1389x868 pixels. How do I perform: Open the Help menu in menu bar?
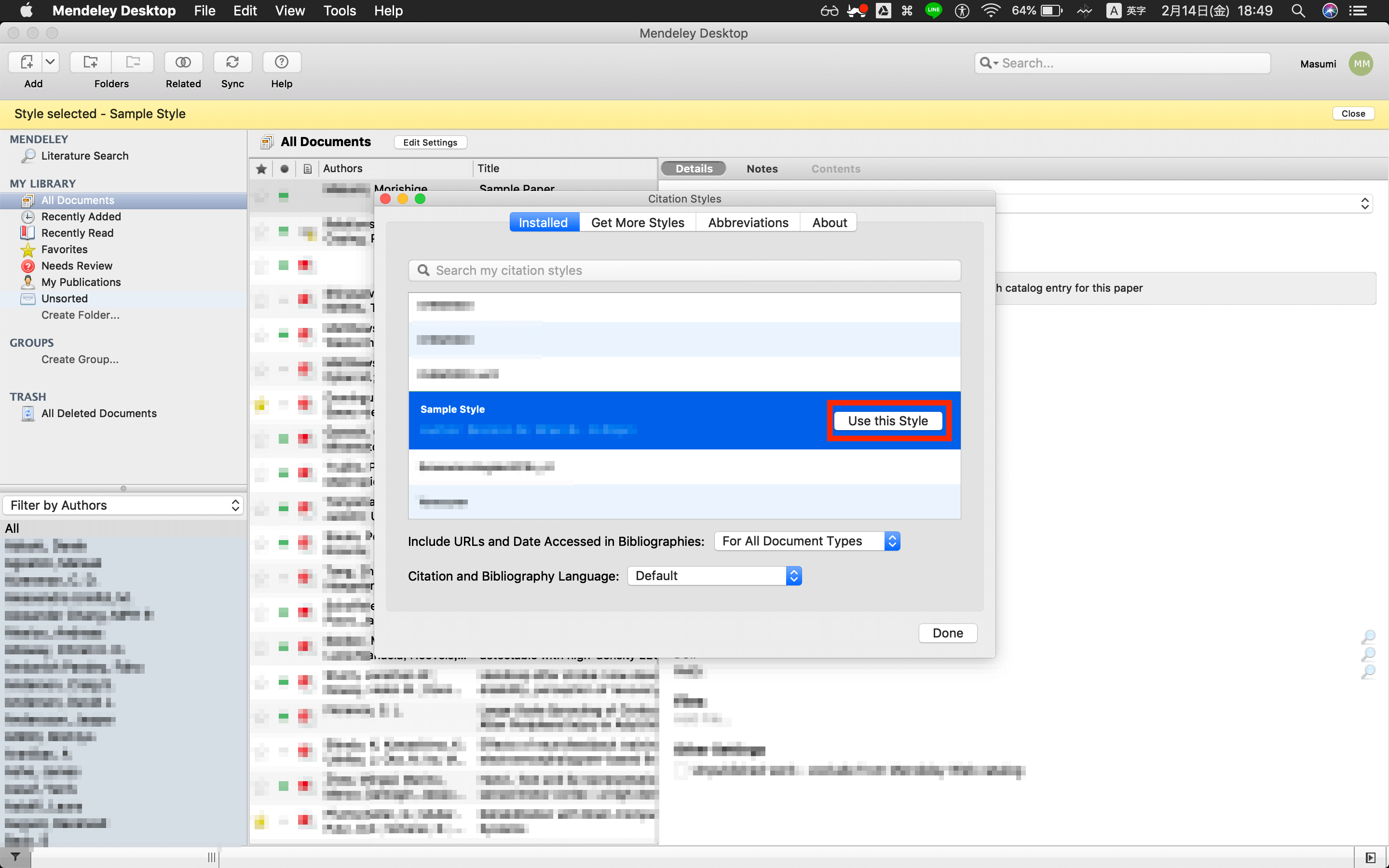click(x=389, y=11)
